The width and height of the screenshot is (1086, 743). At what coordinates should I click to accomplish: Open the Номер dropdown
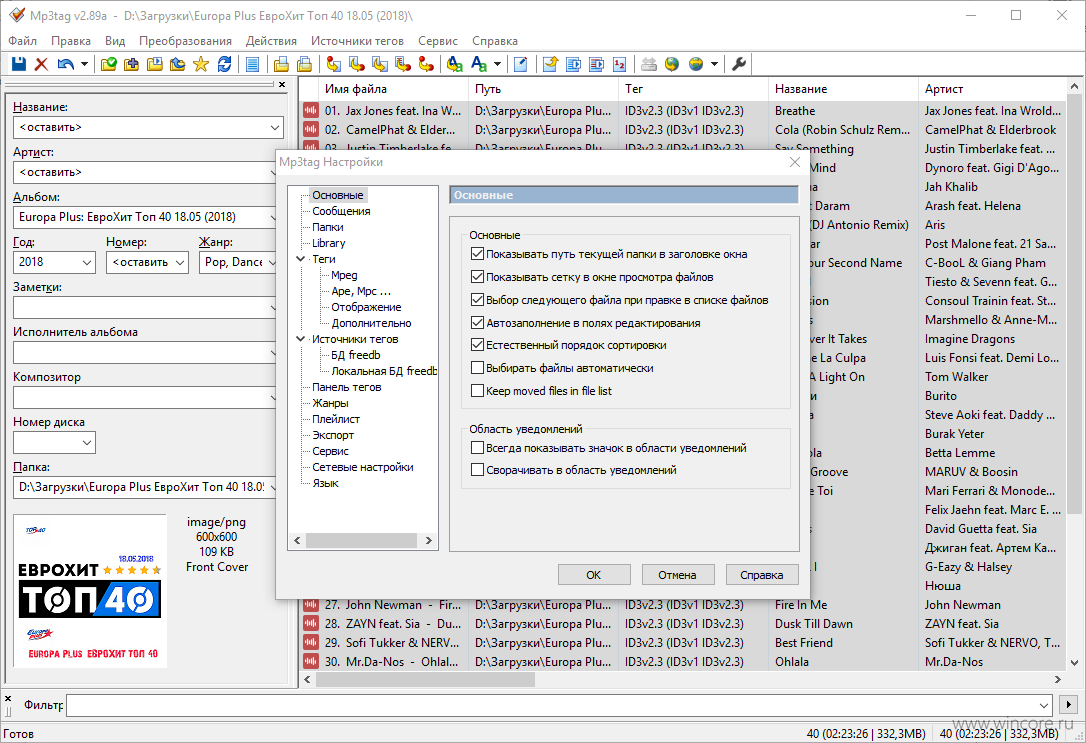click(x=179, y=262)
